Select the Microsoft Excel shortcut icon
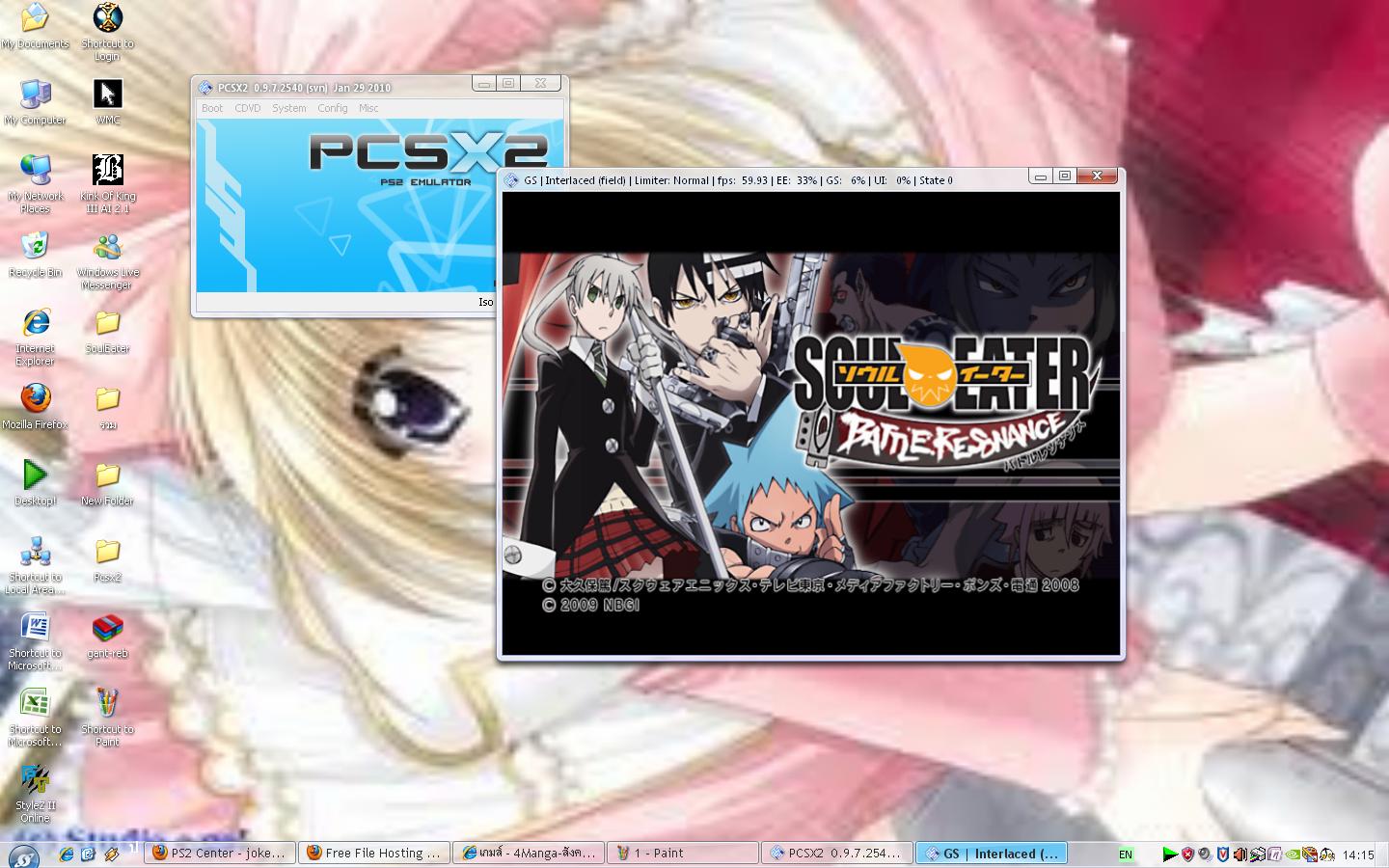Image resolution: width=1389 pixels, height=868 pixels. click(35, 718)
